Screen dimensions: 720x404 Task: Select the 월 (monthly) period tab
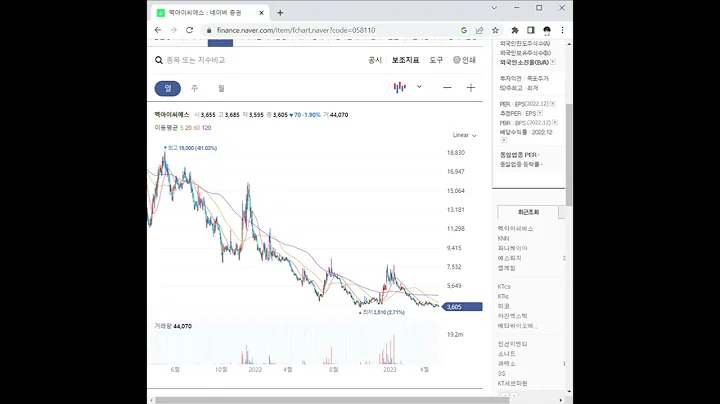pos(221,88)
